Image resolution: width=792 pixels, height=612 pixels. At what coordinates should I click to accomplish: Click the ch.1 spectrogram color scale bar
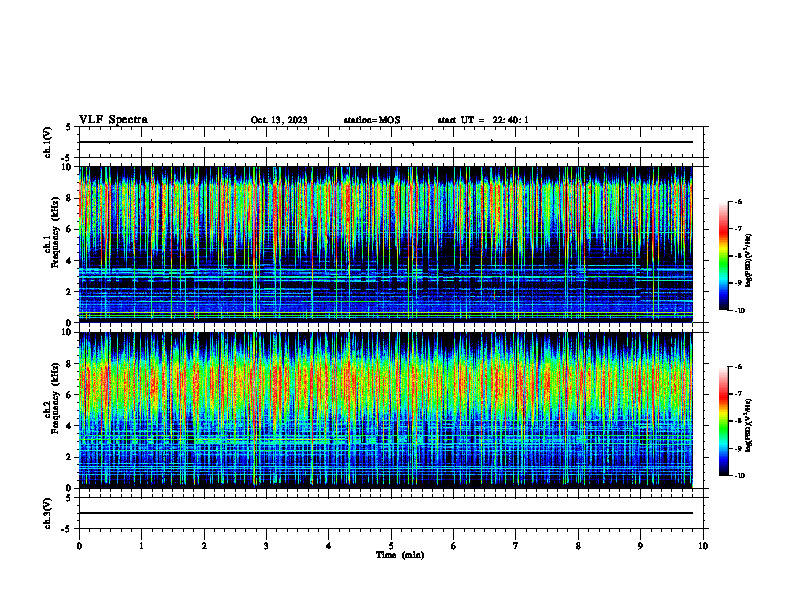[x=724, y=256]
